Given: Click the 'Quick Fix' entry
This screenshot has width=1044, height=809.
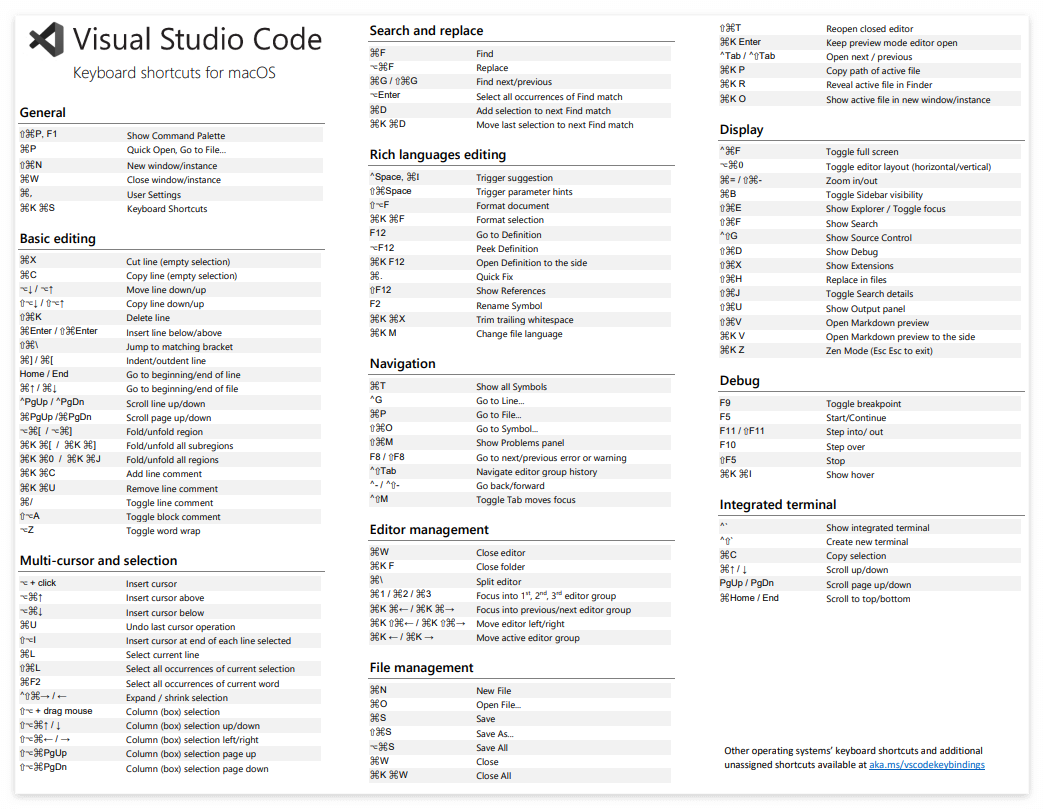Looking at the screenshot, I should tap(494, 277).
